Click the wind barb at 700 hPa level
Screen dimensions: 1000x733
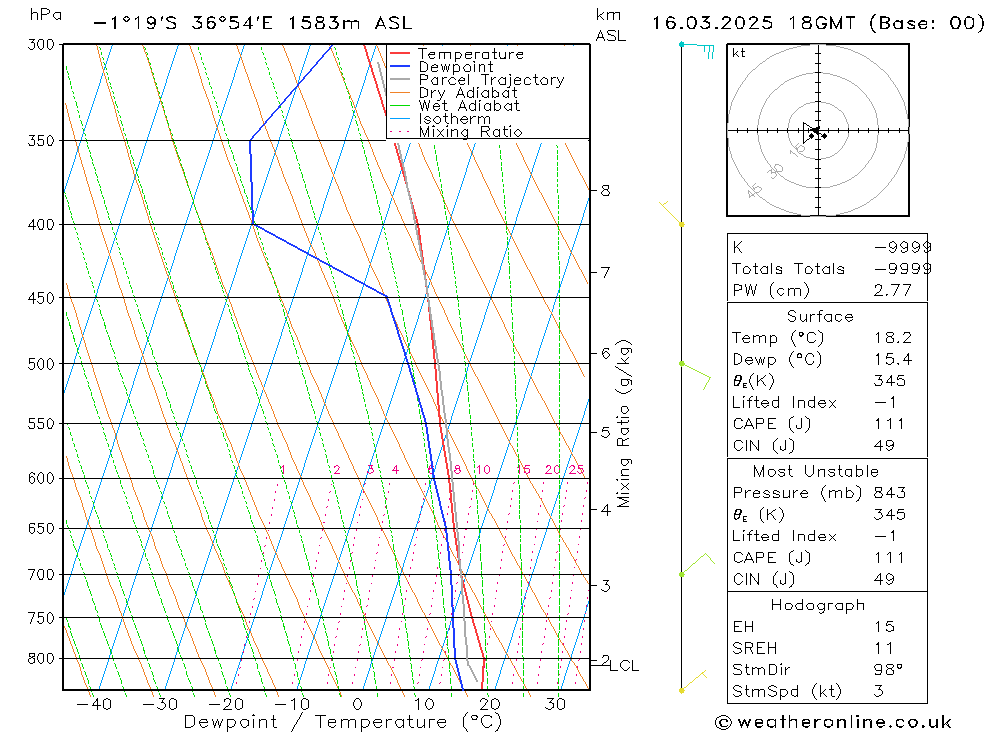(697, 564)
